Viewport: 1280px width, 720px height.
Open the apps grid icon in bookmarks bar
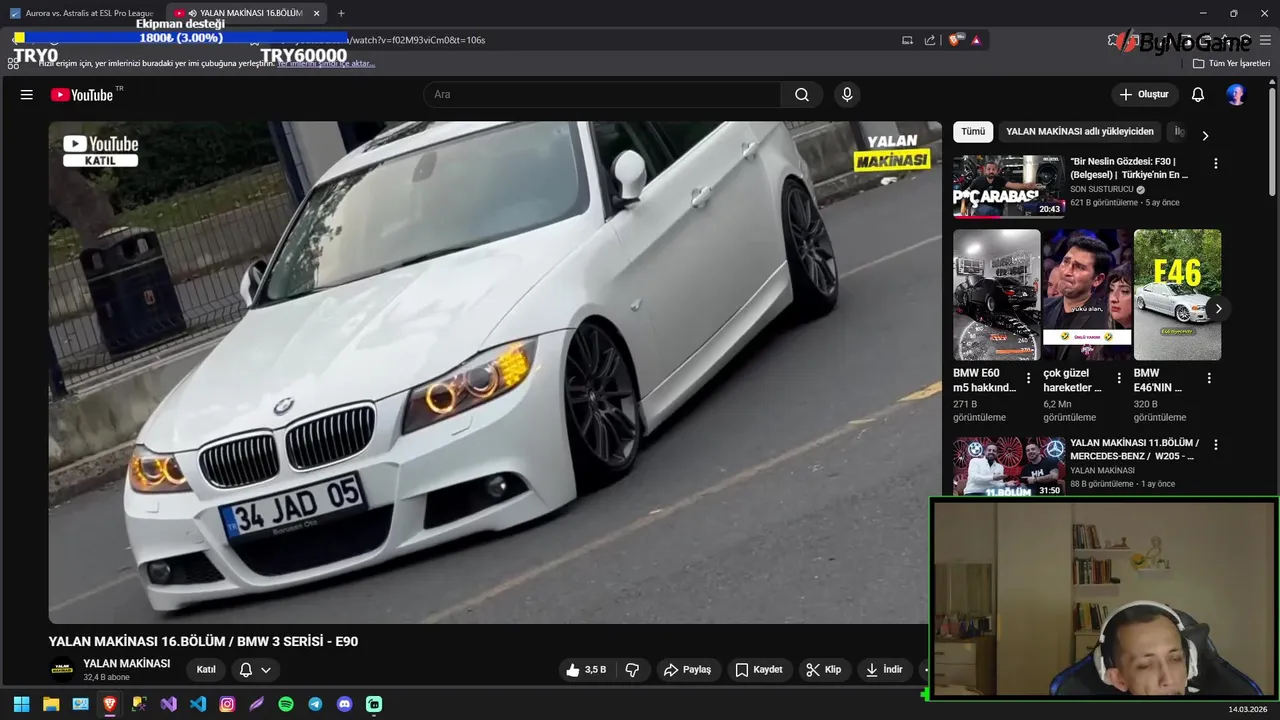click(13, 63)
